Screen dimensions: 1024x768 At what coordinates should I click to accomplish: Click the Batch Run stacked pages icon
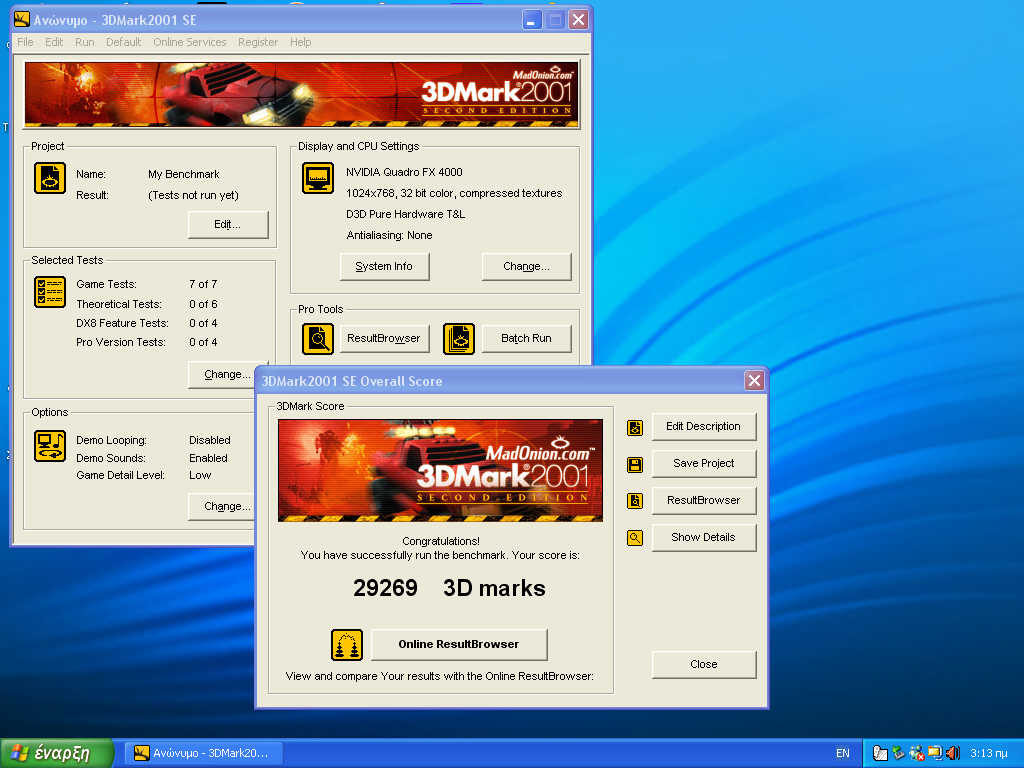(459, 338)
